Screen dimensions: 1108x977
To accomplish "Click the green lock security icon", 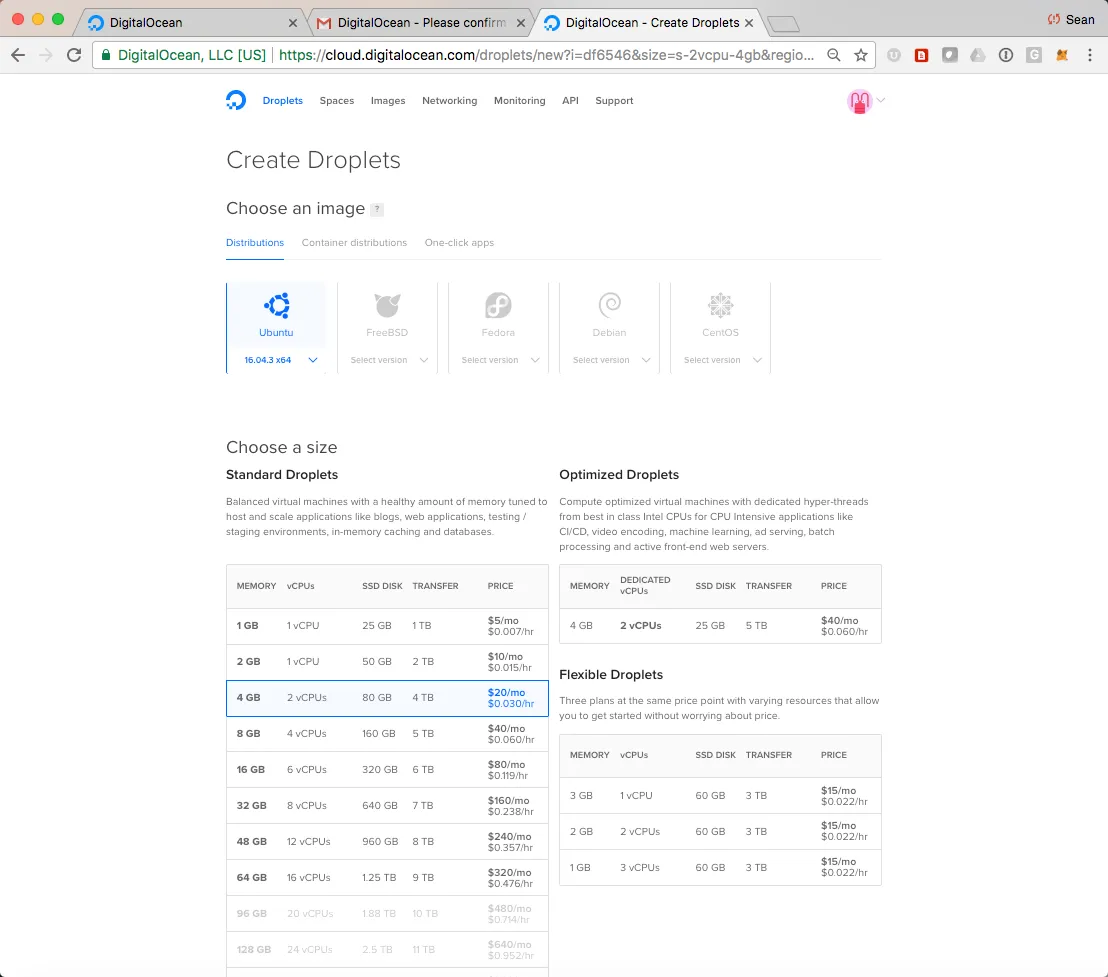I will tap(105, 55).
